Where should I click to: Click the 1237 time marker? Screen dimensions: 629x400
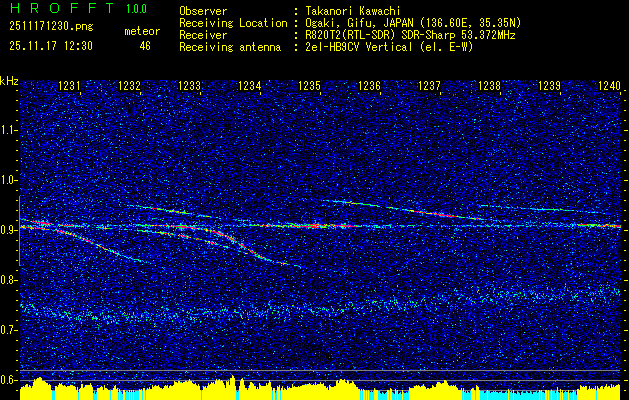coord(429,86)
